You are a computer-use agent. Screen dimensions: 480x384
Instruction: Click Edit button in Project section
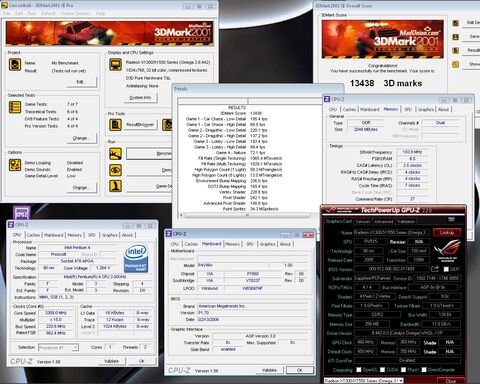pos(82,82)
